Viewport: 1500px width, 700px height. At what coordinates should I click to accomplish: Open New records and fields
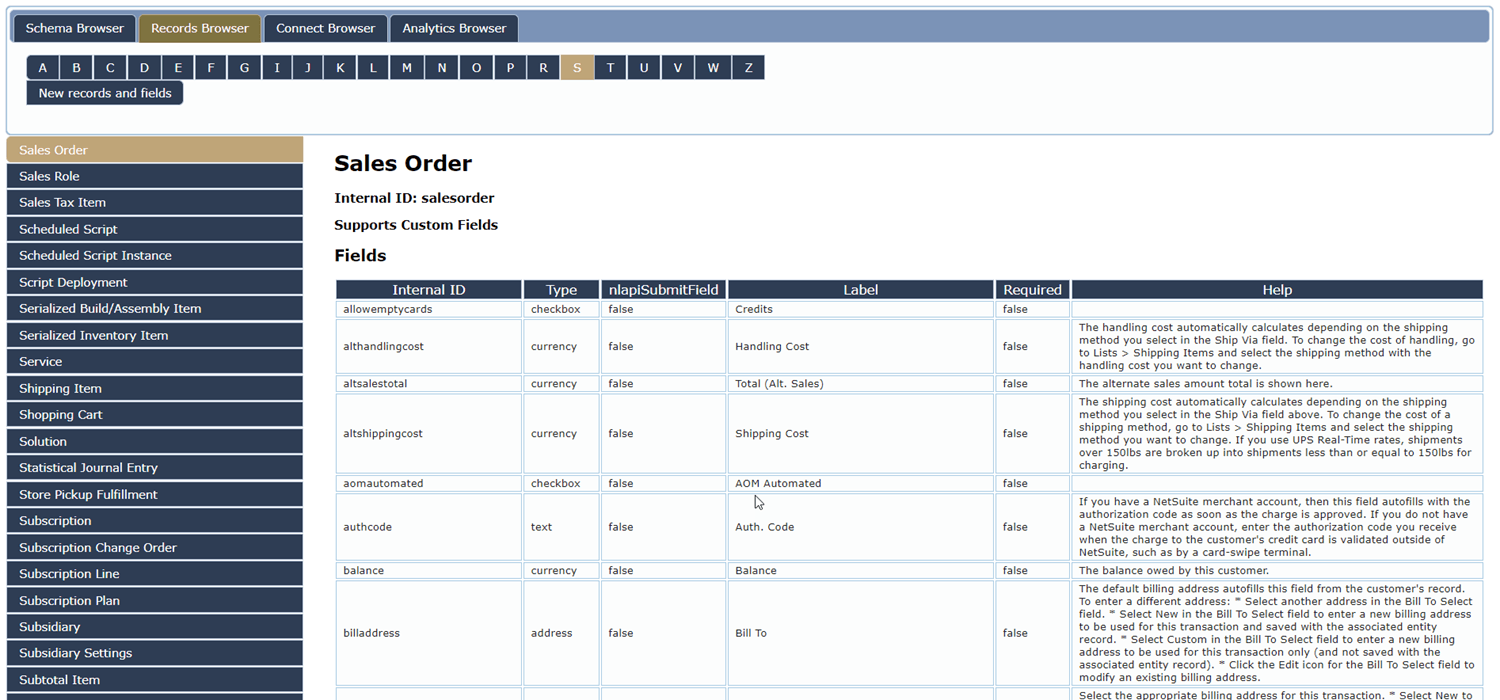tap(105, 93)
